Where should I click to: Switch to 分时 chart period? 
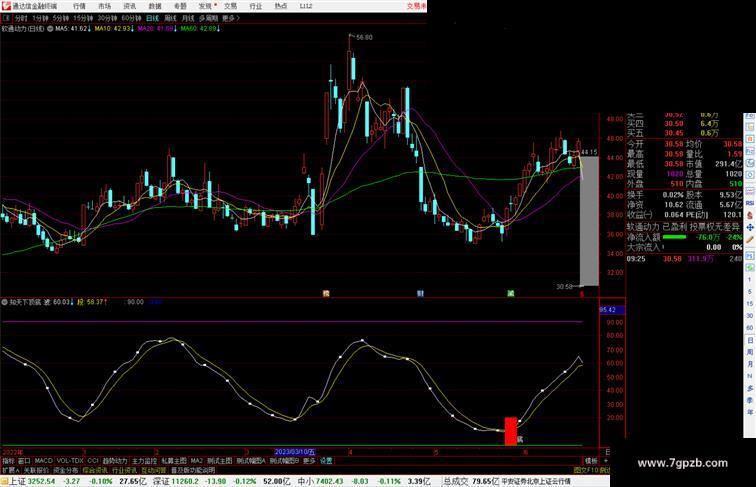[x=21, y=18]
